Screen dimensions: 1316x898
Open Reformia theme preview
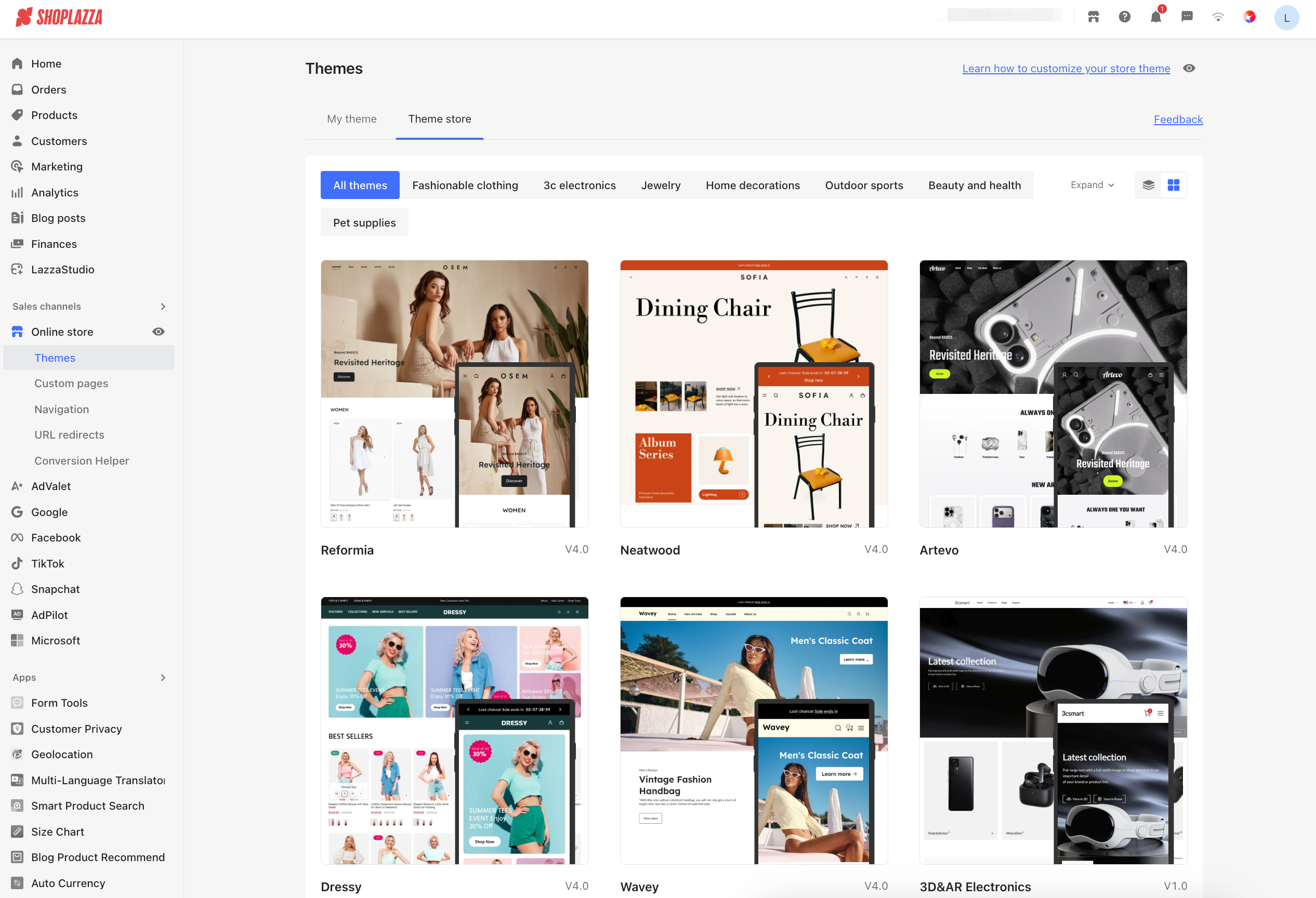[455, 394]
